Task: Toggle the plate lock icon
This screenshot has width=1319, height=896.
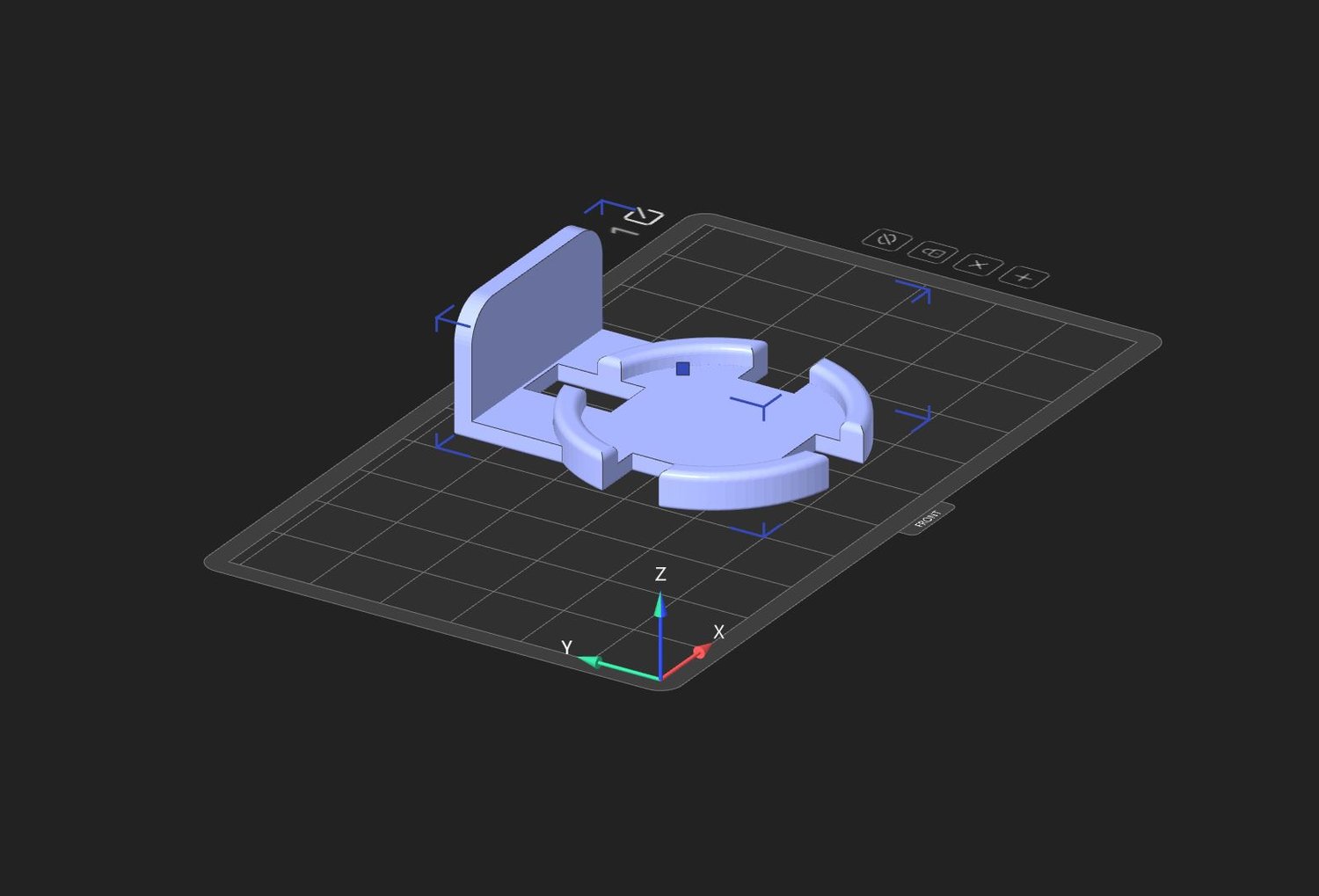Action: pos(932,252)
